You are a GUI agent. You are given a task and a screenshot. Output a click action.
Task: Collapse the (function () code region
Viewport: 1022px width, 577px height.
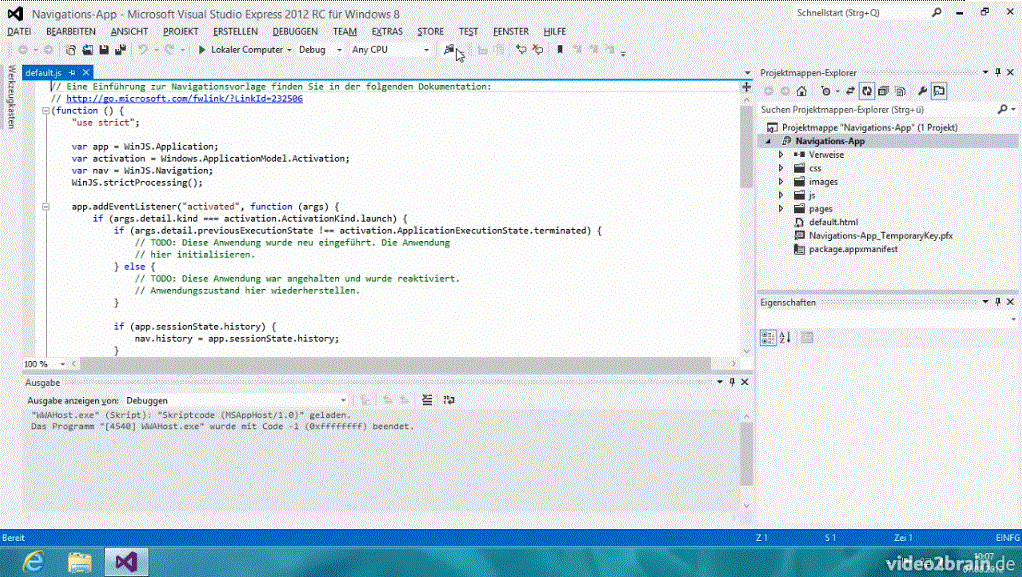click(x=46, y=111)
